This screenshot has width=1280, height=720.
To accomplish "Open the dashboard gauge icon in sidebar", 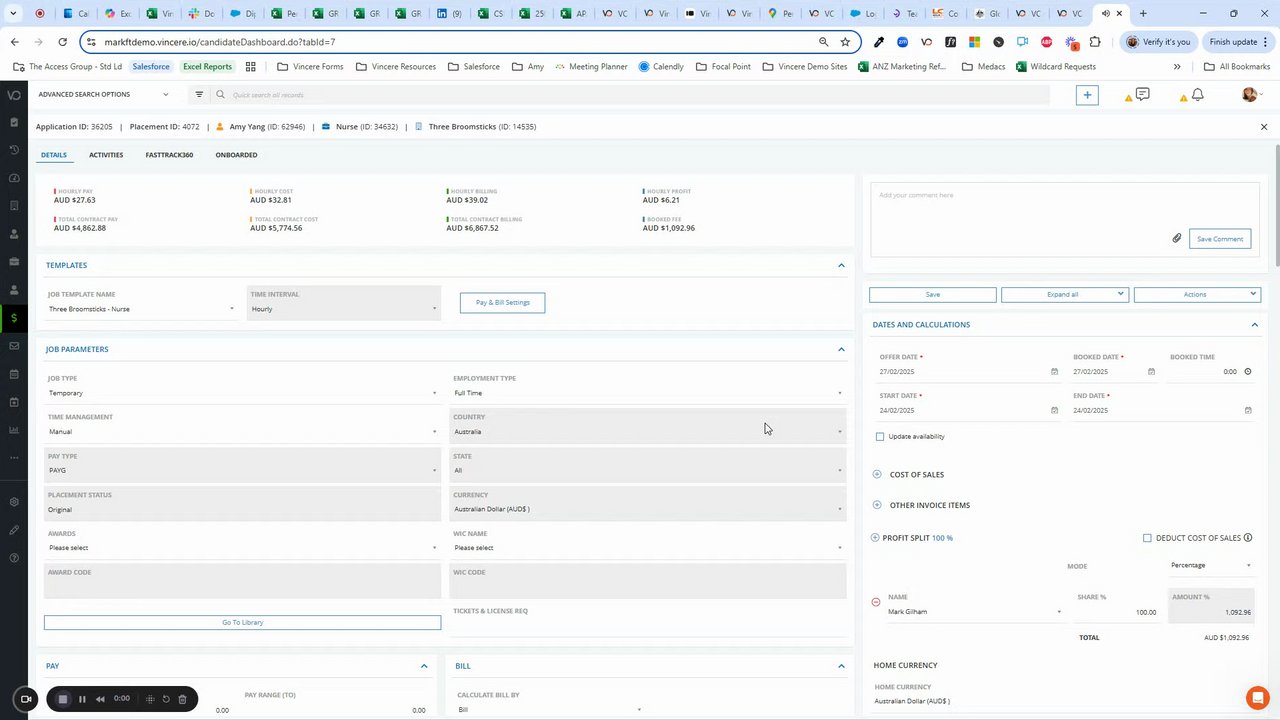I will click(14, 178).
